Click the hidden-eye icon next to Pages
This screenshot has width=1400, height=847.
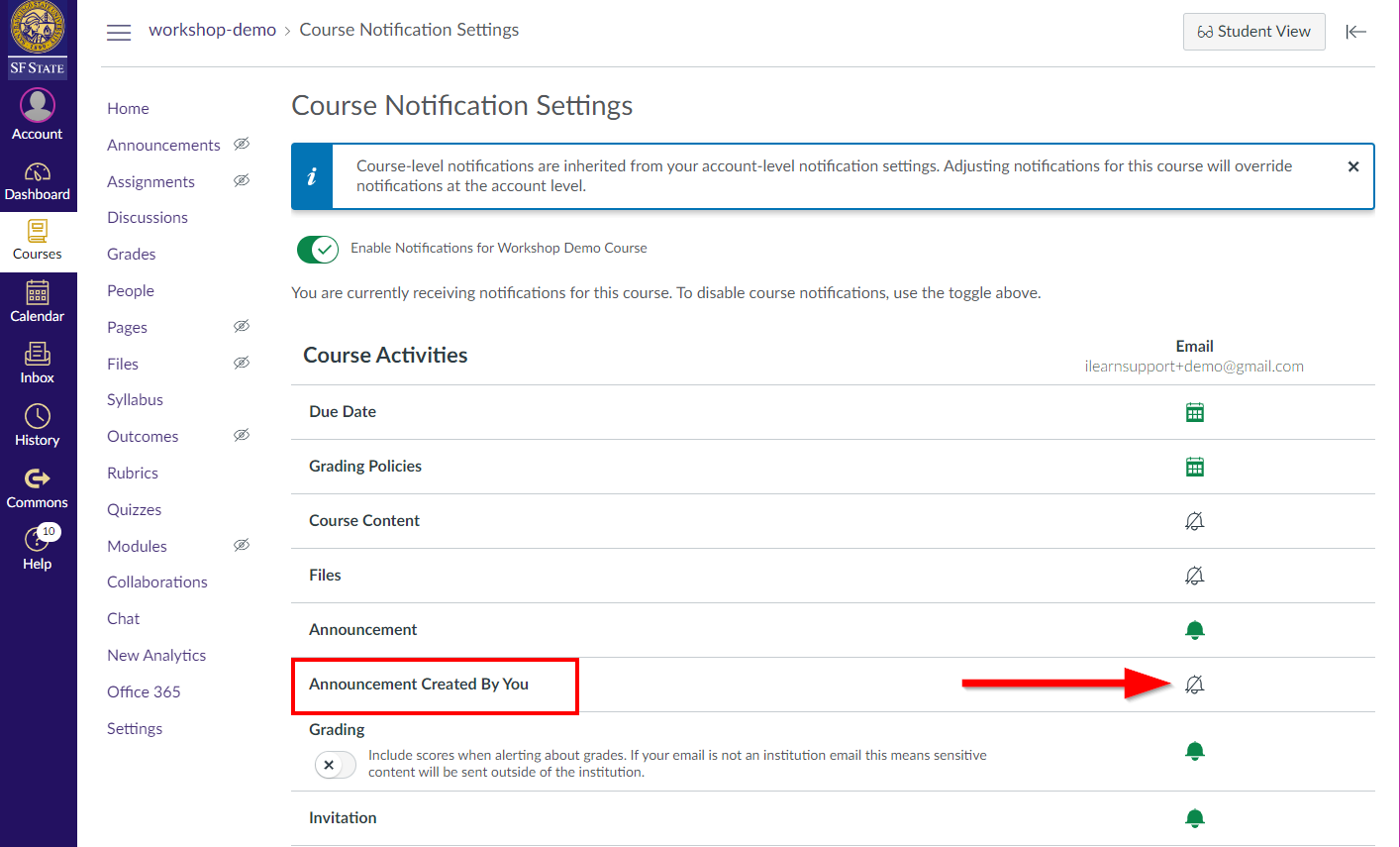pos(241,326)
